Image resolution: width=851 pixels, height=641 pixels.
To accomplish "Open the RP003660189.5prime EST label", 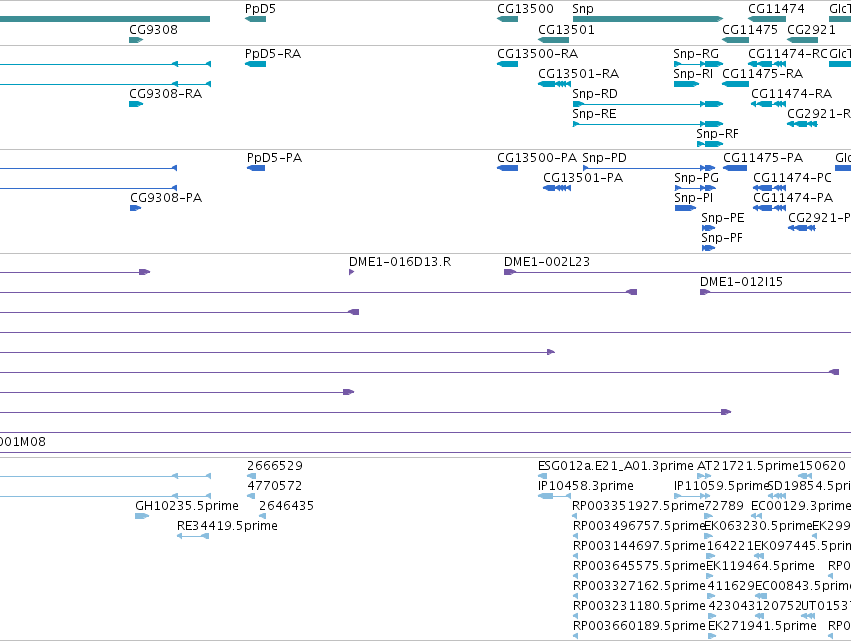I will click(x=639, y=626).
